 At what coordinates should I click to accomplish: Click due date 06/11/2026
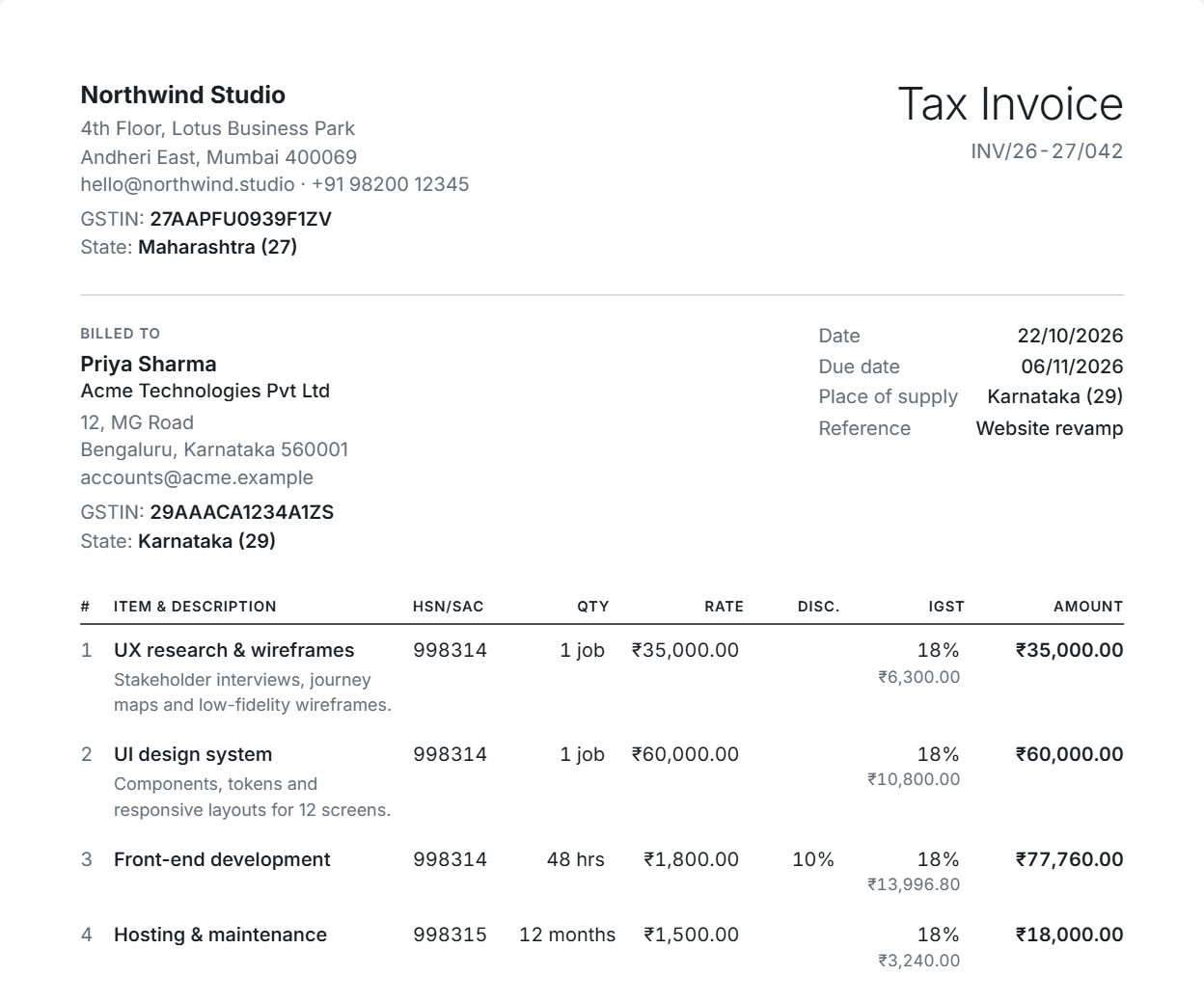(1073, 366)
